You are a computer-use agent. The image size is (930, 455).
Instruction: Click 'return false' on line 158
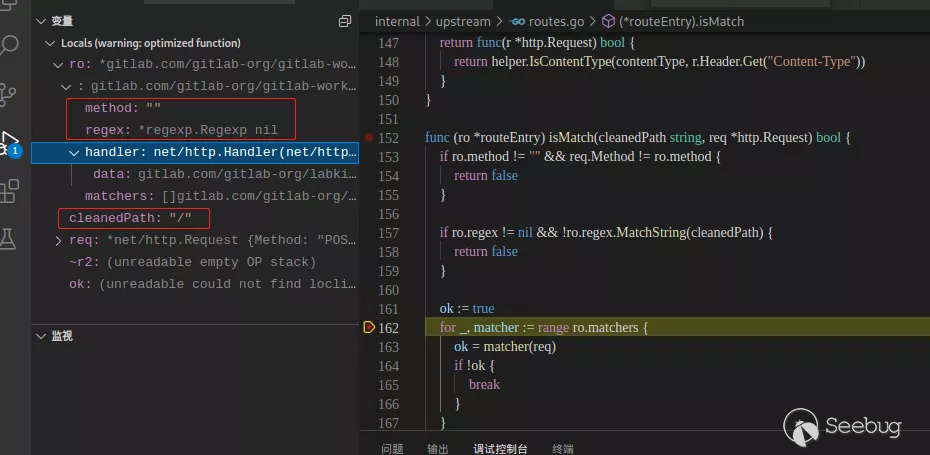(486, 252)
